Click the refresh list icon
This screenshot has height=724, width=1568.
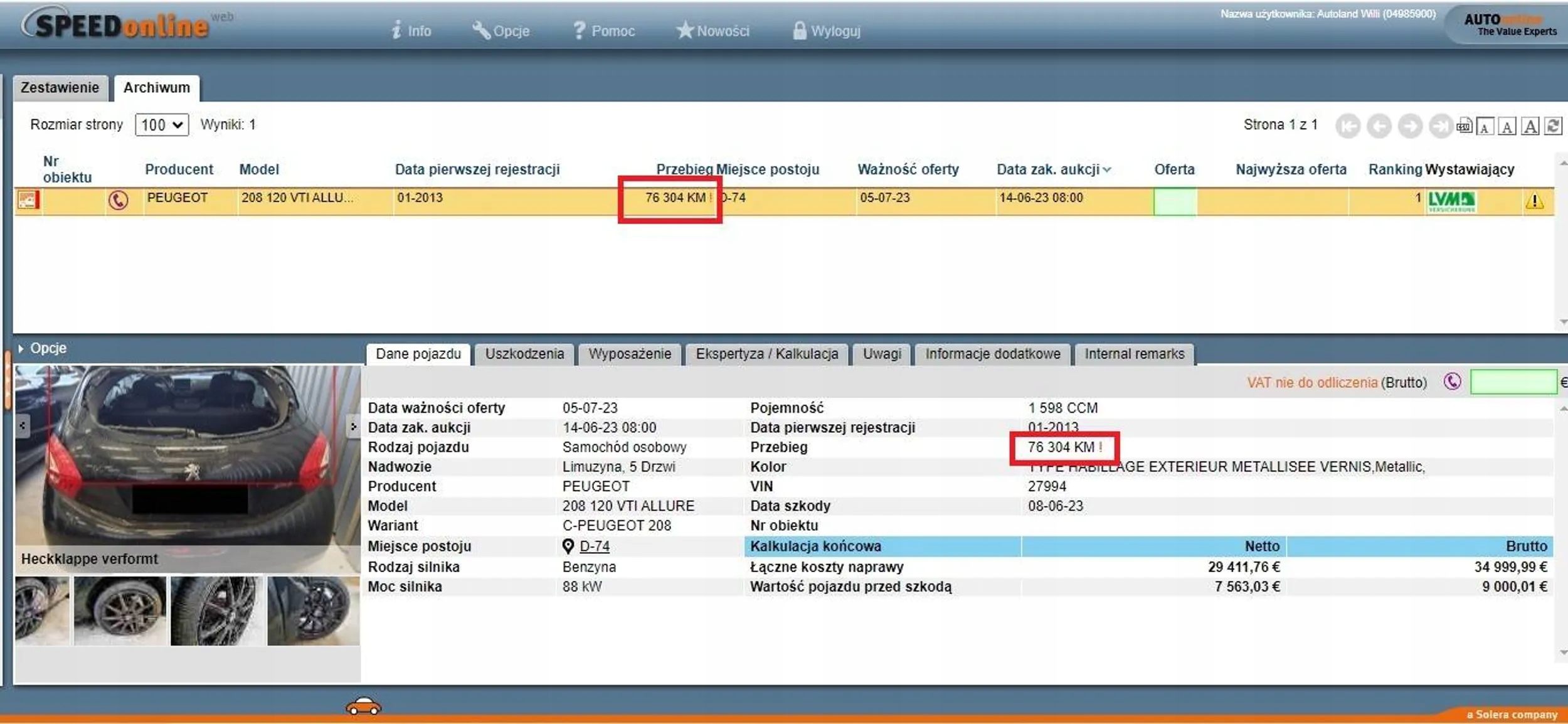coord(1553,126)
